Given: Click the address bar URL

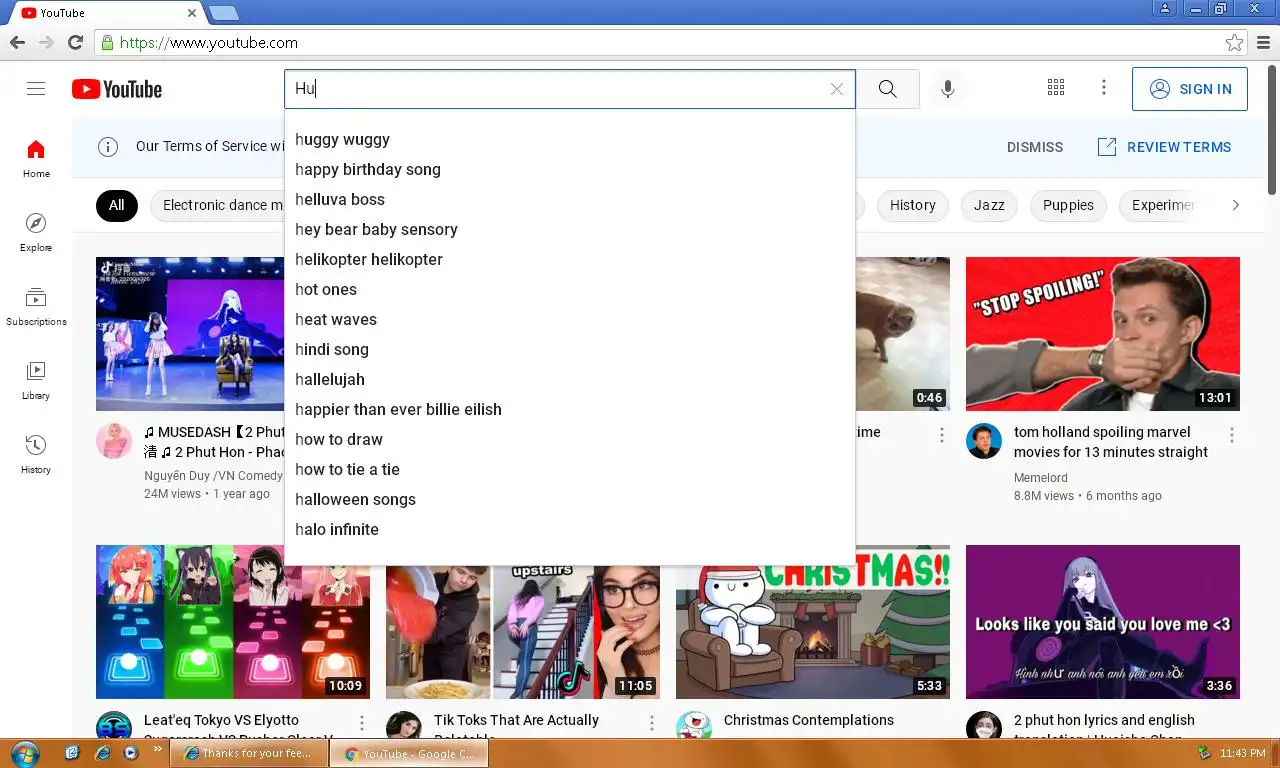Looking at the screenshot, I should click(x=209, y=43).
